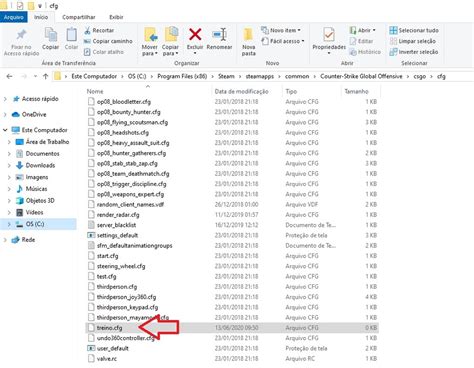Select Músicas in navigation pane
The height and width of the screenshot is (368, 474).
36,189
